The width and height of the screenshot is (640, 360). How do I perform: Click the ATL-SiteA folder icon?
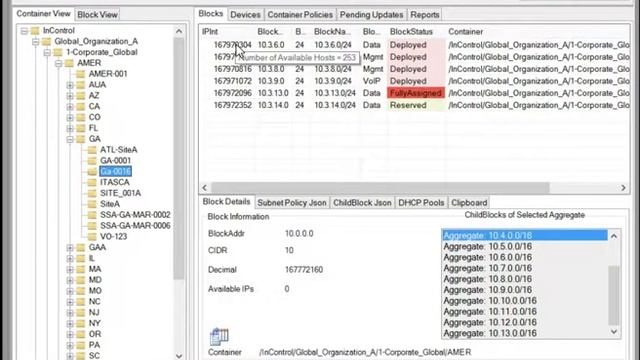(x=92, y=150)
